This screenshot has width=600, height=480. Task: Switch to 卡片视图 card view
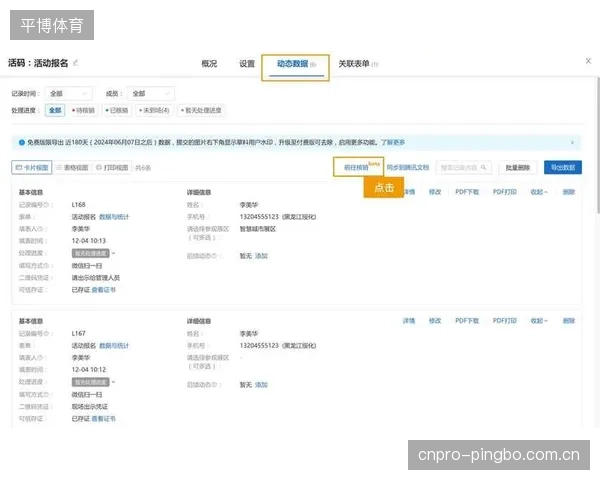click(32, 168)
